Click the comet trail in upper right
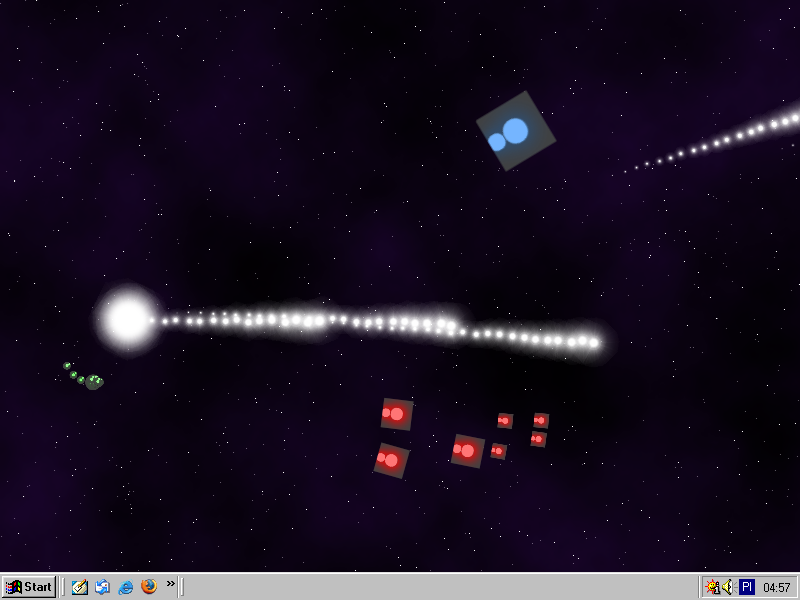This screenshot has width=800, height=600. click(740, 134)
